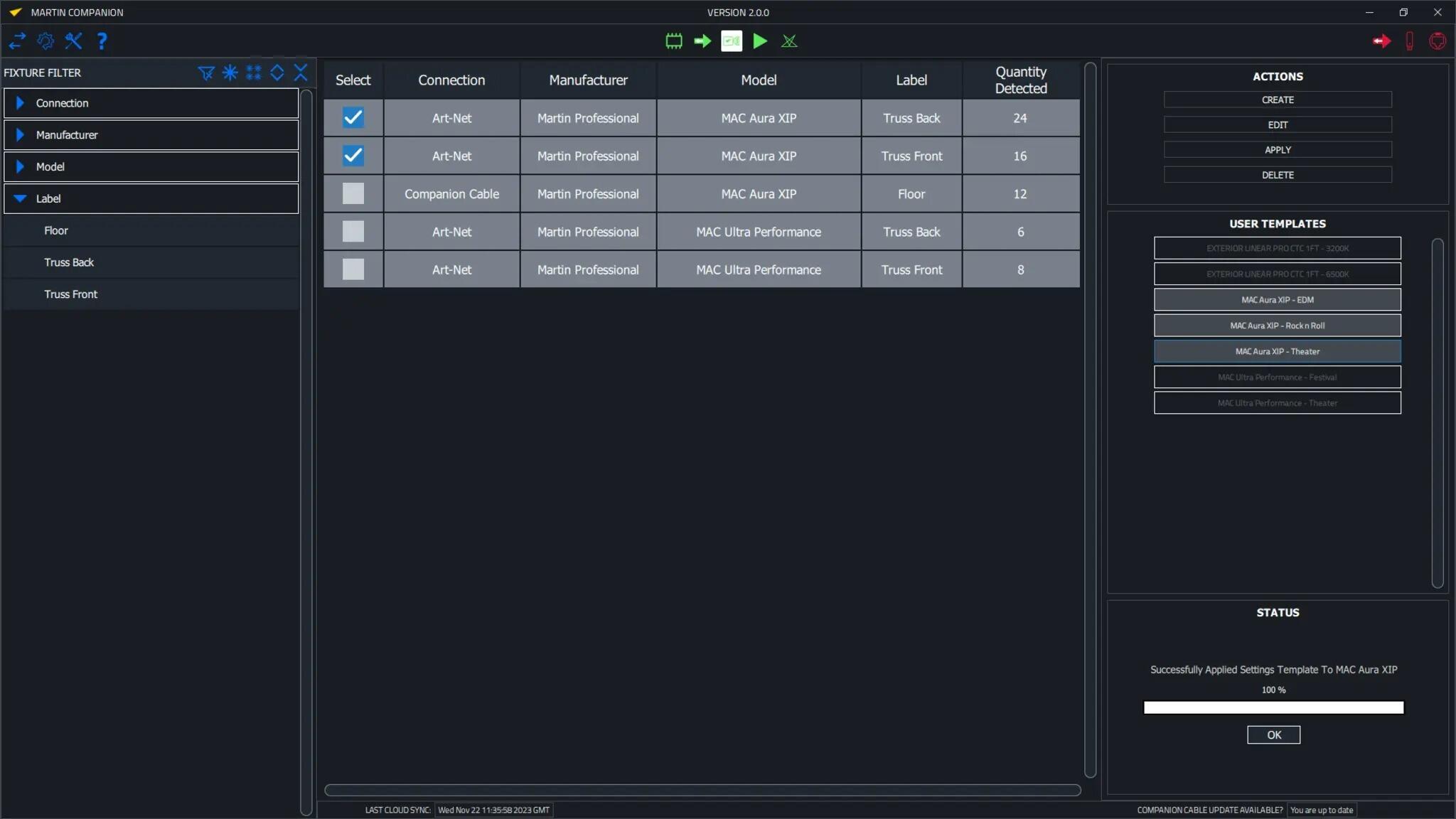
Task: Click the Connection column header
Action: coord(451,80)
